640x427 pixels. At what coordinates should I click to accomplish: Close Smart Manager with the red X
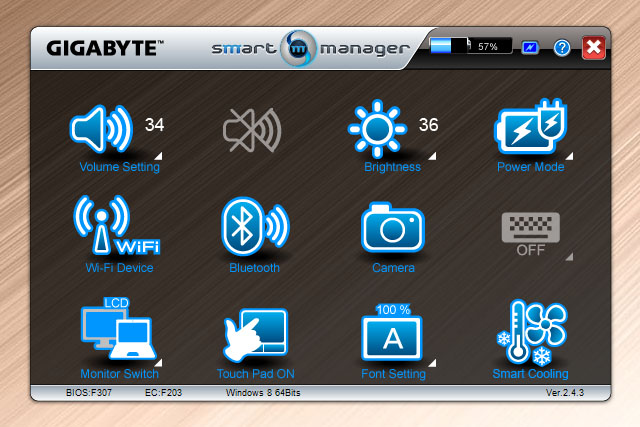point(593,48)
